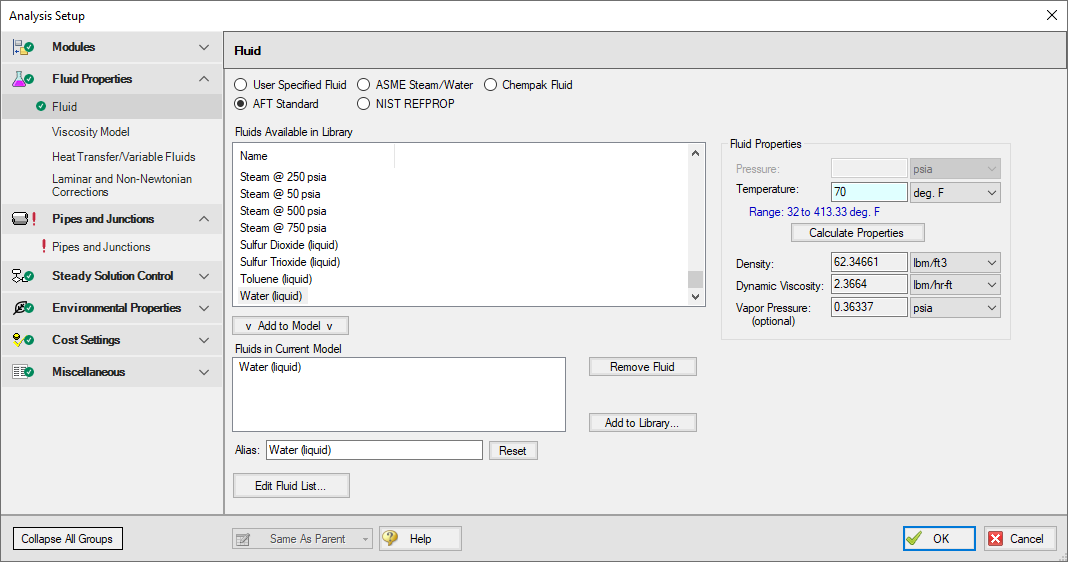The width and height of the screenshot is (1068, 562).
Task: Click the Cost Settings icon
Action: tap(24, 340)
